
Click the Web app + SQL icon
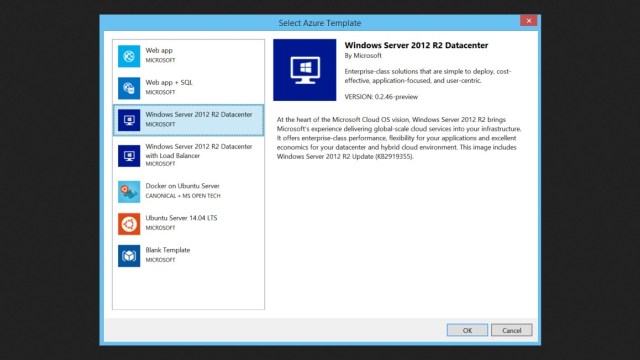[x=129, y=88]
